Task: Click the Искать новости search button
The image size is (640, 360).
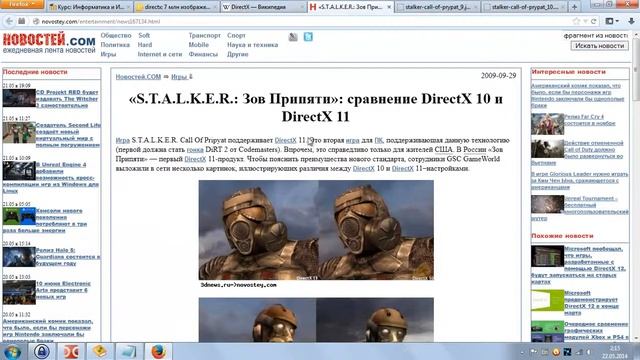Action: (600, 46)
